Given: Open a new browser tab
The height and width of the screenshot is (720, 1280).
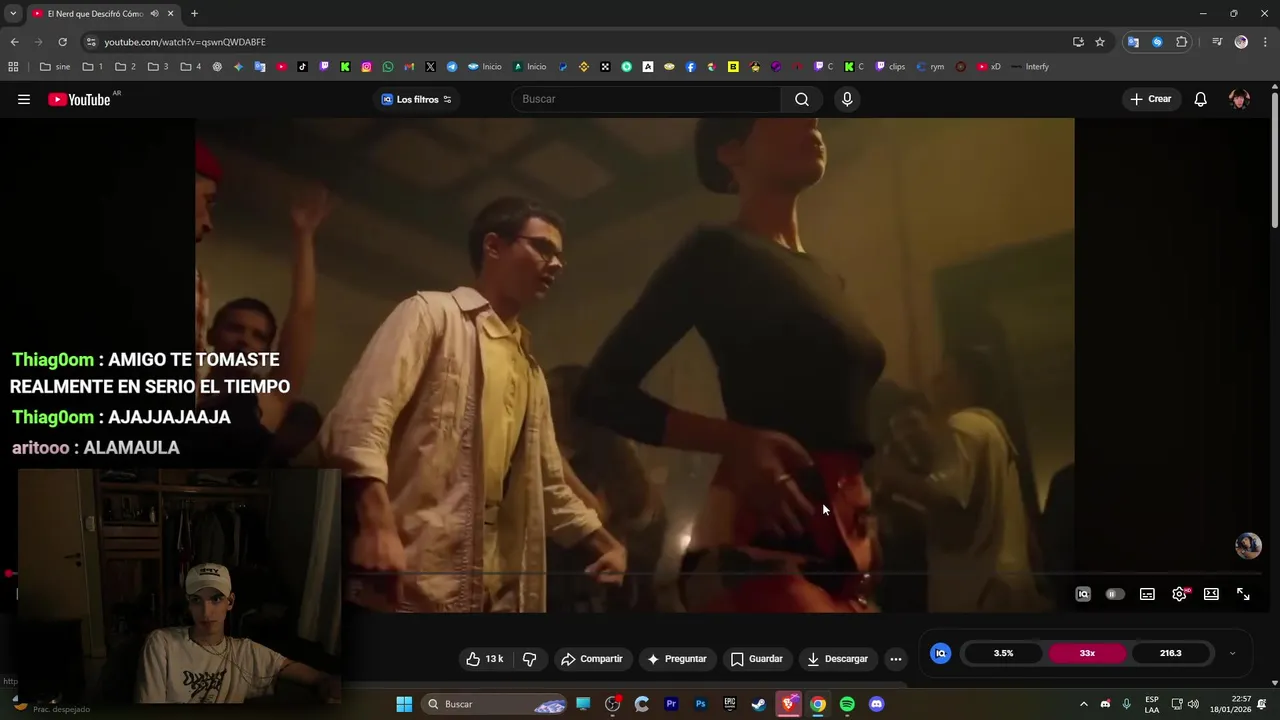Looking at the screenshot, I should click(x=194, y=13).
